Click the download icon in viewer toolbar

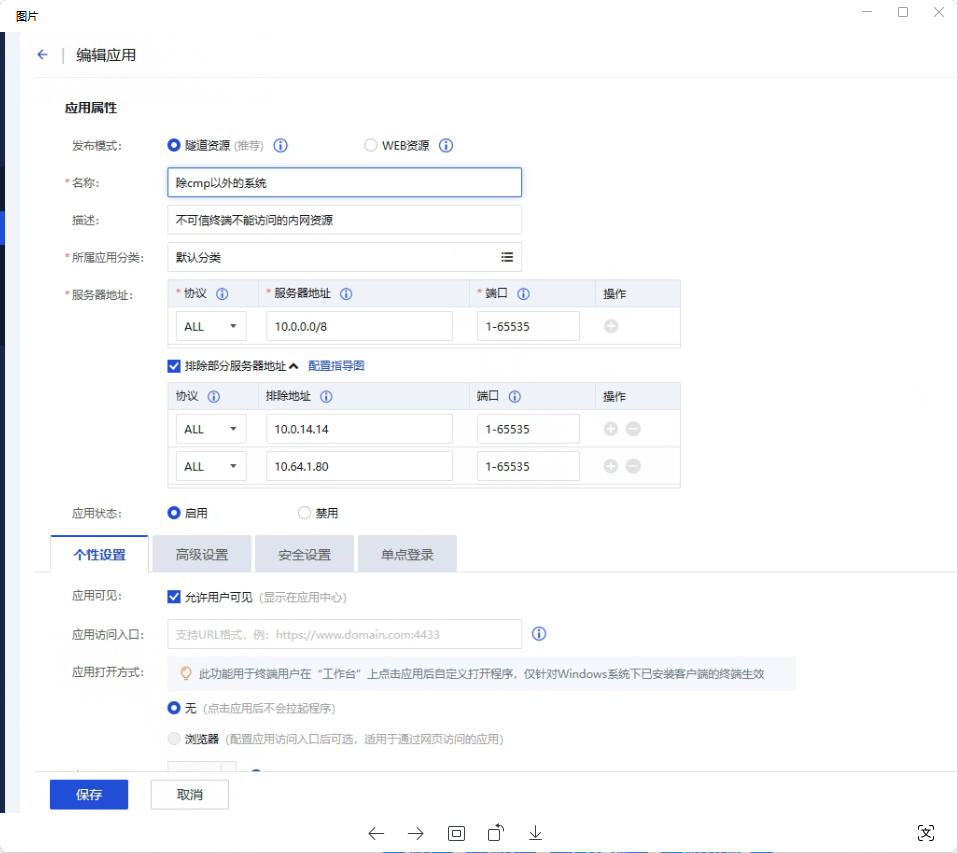pos(535,833)
